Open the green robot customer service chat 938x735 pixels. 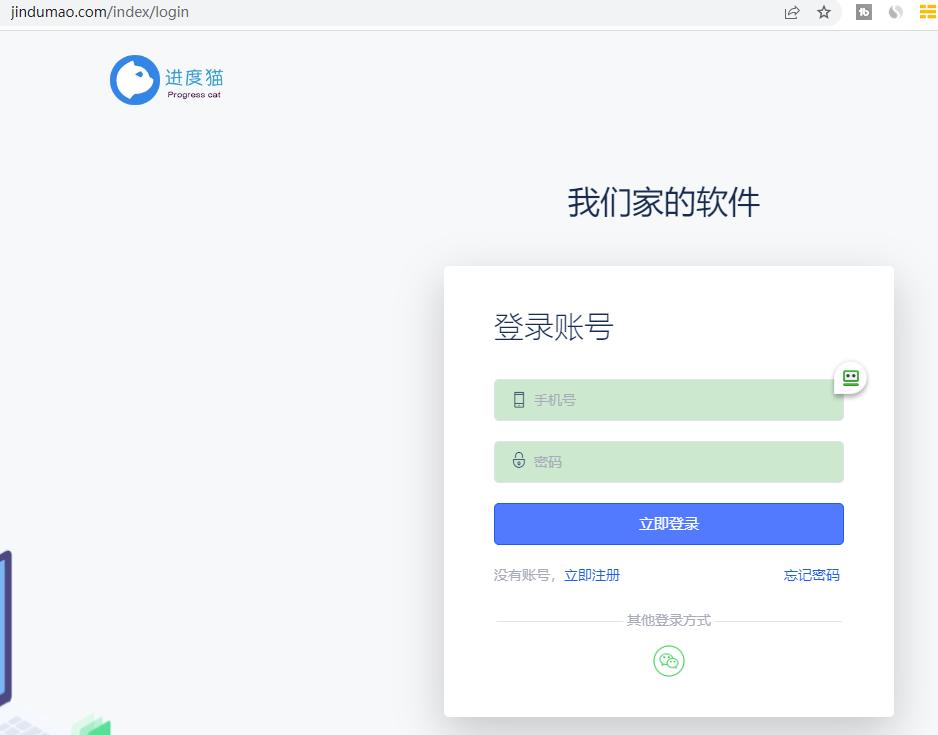849,378
